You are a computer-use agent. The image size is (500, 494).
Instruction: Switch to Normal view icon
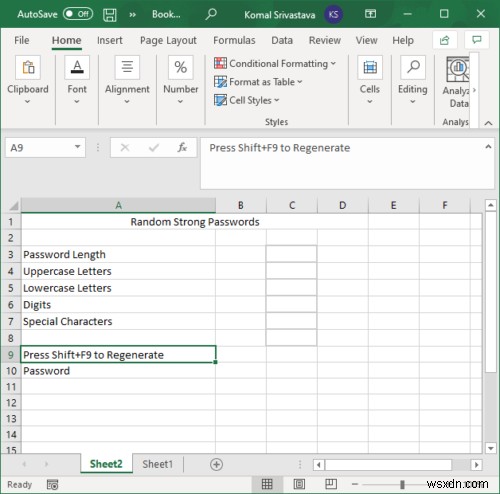click(x=267, y=484)
